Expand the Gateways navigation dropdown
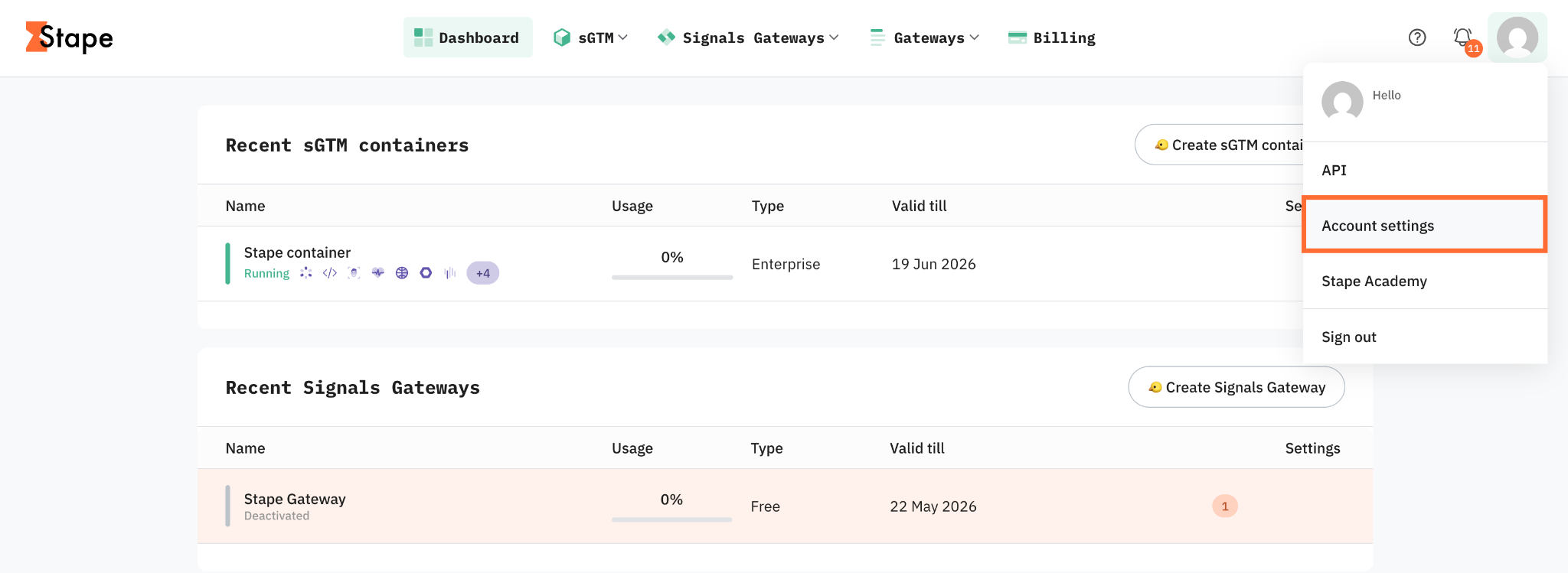This screenshot has width=1568, height=573. pos(925,37)
